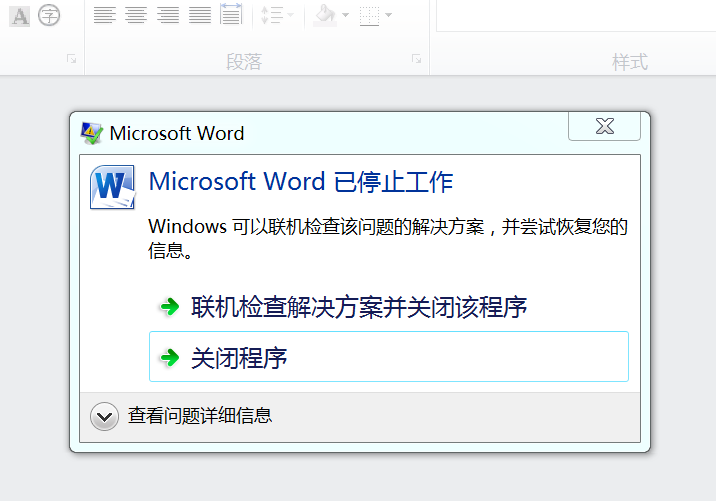The height and width of the screenshot is (501, 716).
Task: Align text left in the ribbon
Action: (105, 15)
